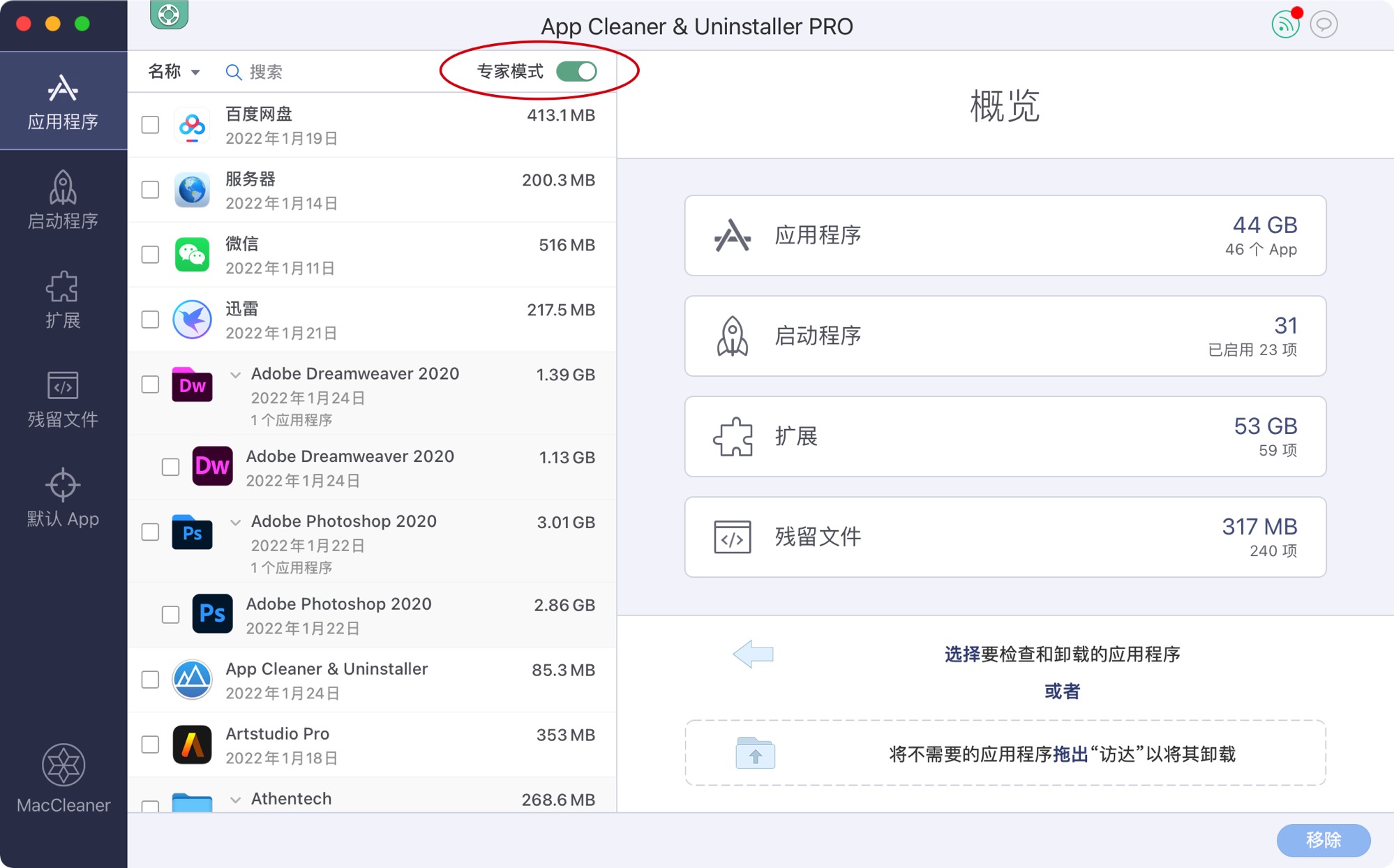Click the App Cleaner & Uninstaller app icon
The height and width of the screenshot is (868, 1394).
[x=192, y=680]
